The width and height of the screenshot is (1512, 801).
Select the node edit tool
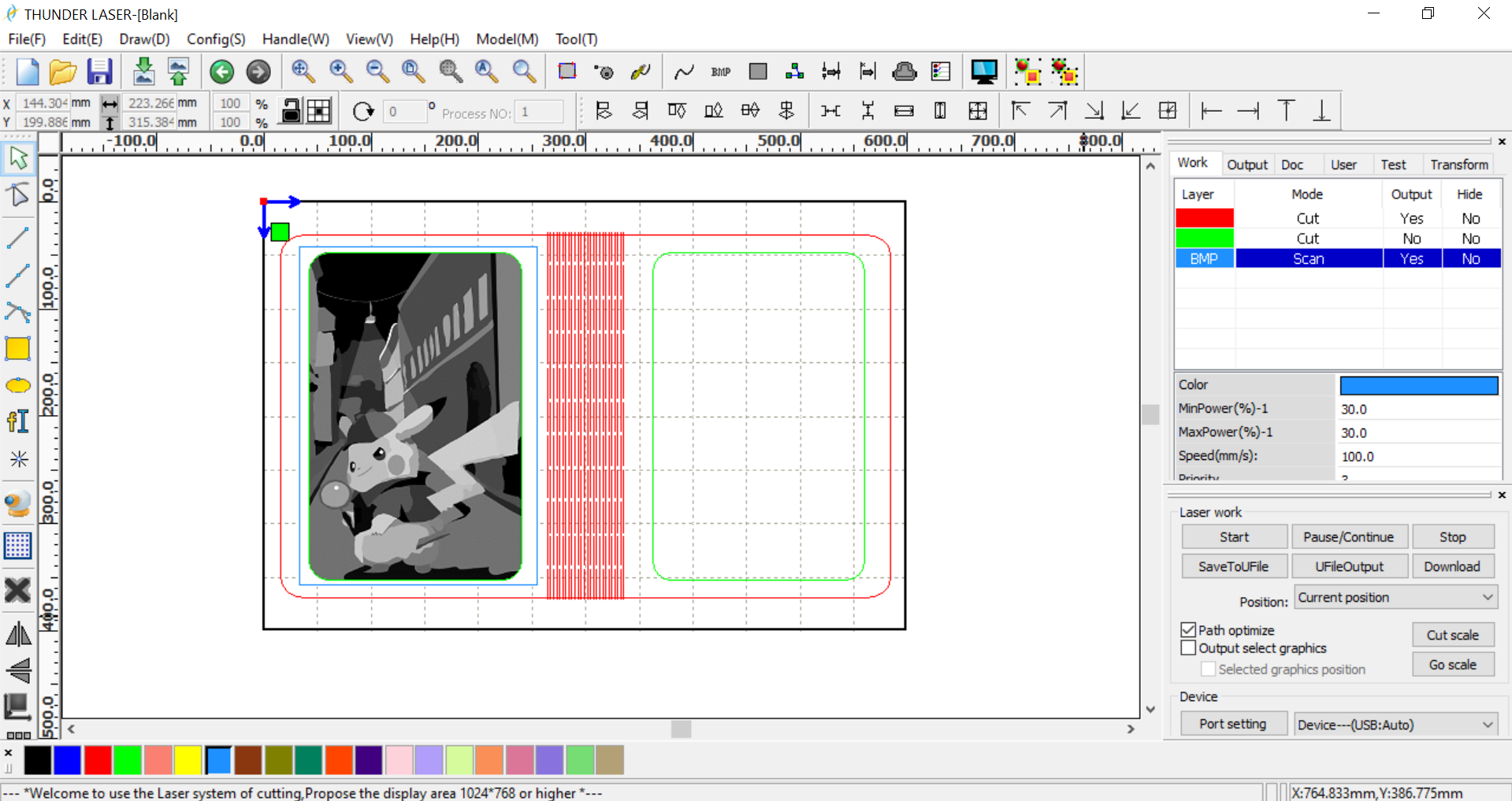tap(18, 195)
